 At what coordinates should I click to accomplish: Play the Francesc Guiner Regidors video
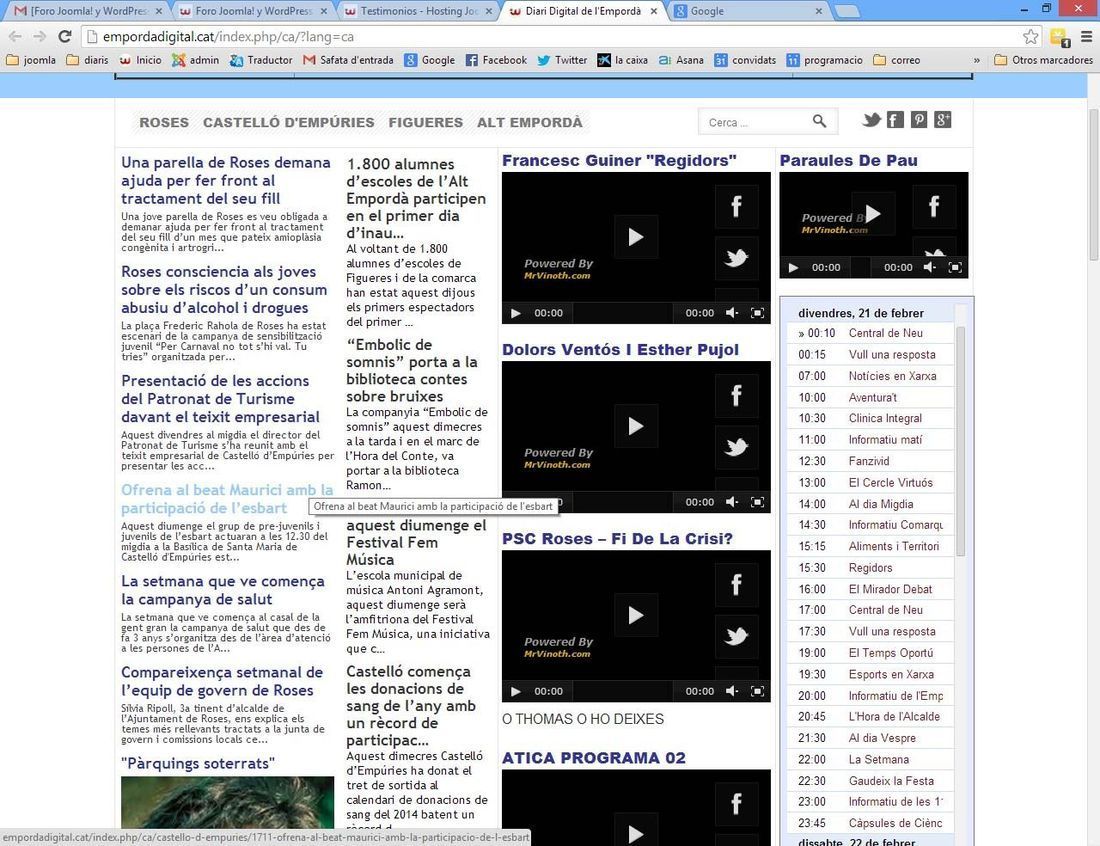(636, 237)
